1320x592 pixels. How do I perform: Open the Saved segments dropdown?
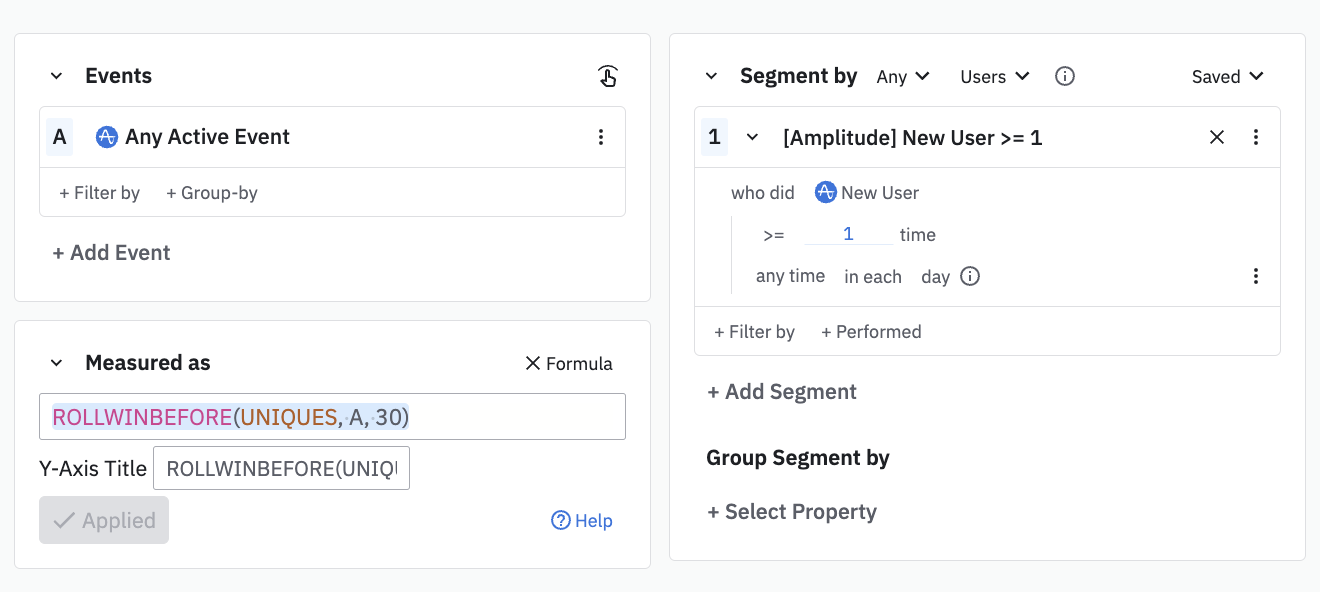coord(1228,76)
